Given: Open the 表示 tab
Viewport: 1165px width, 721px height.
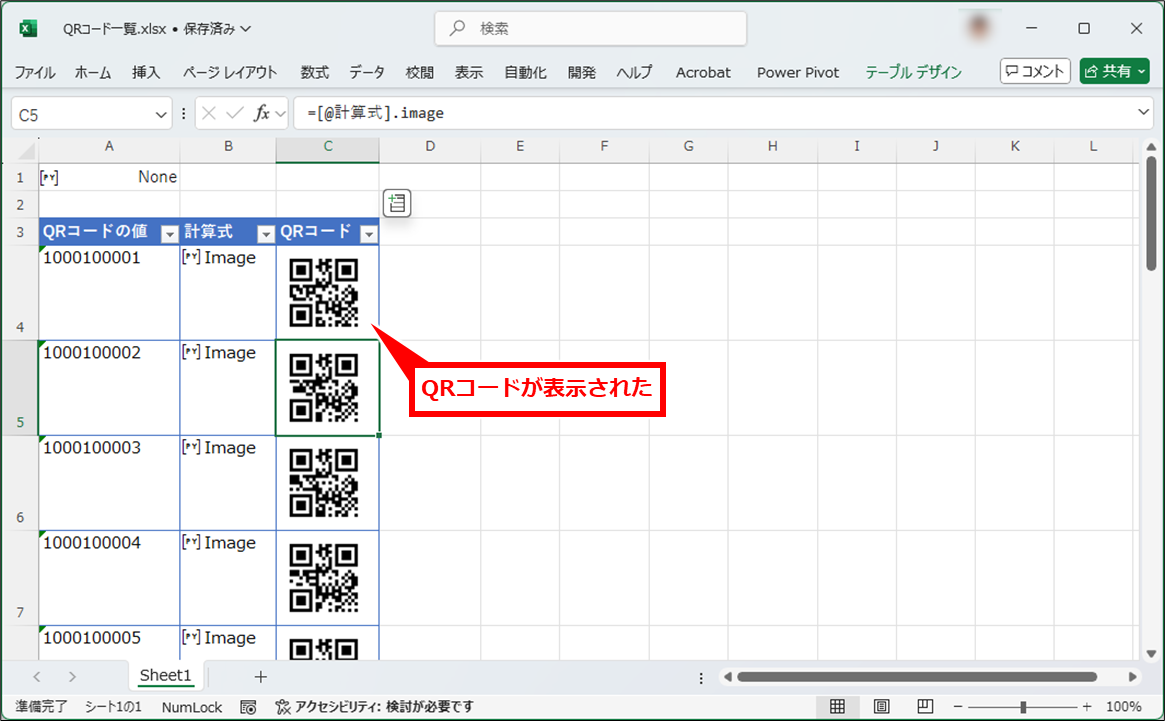Looking at the screenshot, I should (x=469, y=72).
